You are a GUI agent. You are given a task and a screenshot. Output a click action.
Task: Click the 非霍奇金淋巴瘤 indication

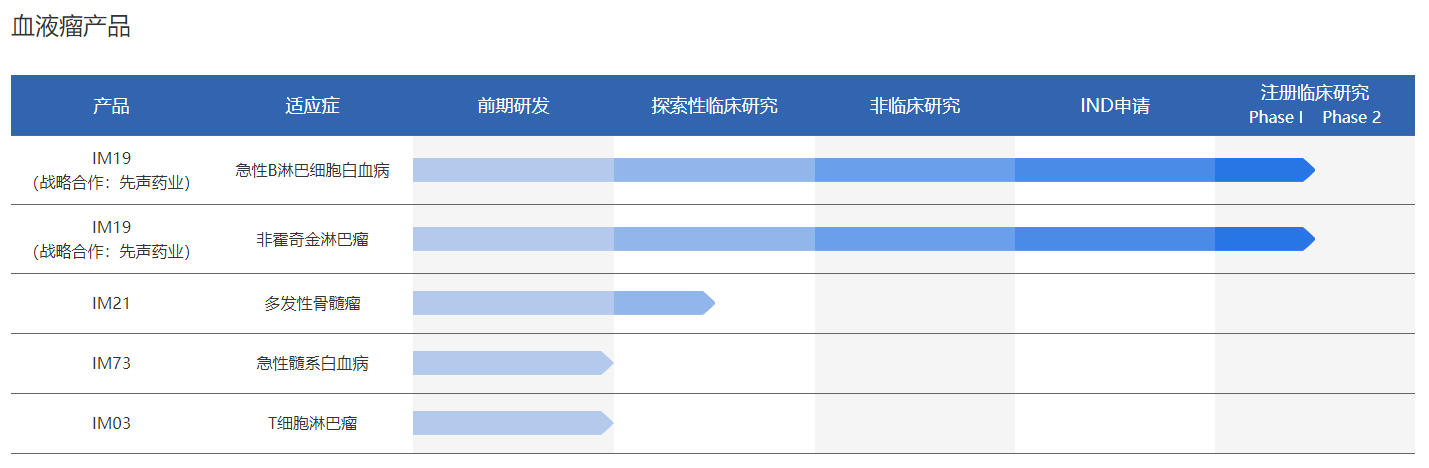click(312, 239)
